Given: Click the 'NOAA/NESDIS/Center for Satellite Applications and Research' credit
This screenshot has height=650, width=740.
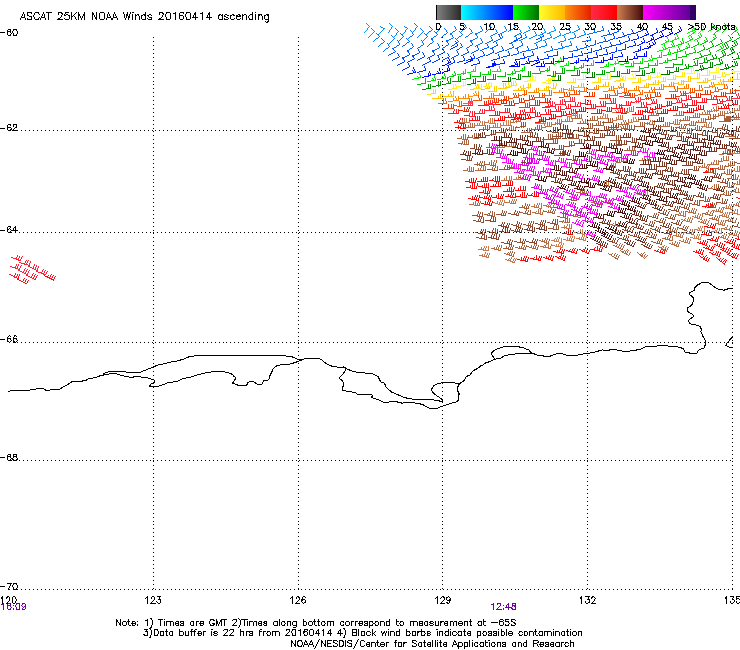Looking at the screenshot, I should tap(432, 644).
